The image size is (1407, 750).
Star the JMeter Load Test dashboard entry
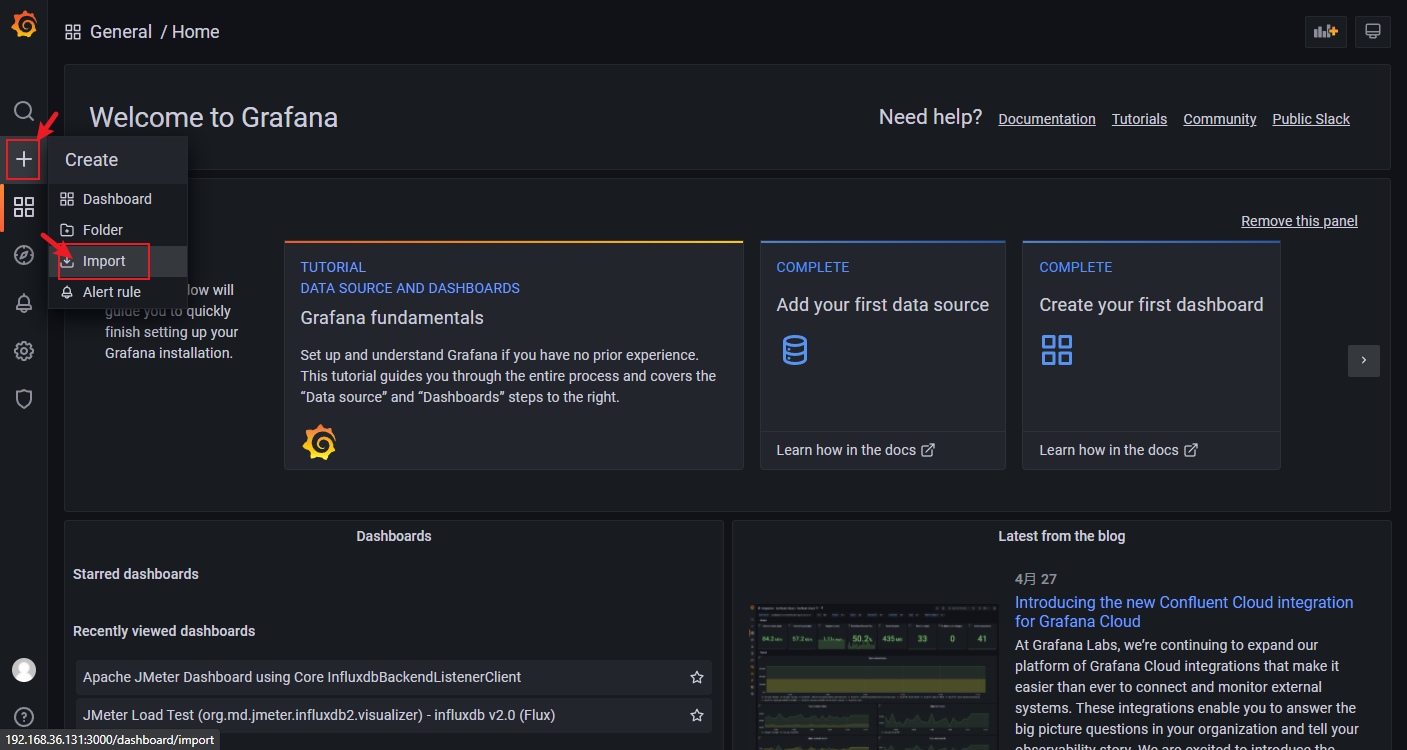pos(697,715)
